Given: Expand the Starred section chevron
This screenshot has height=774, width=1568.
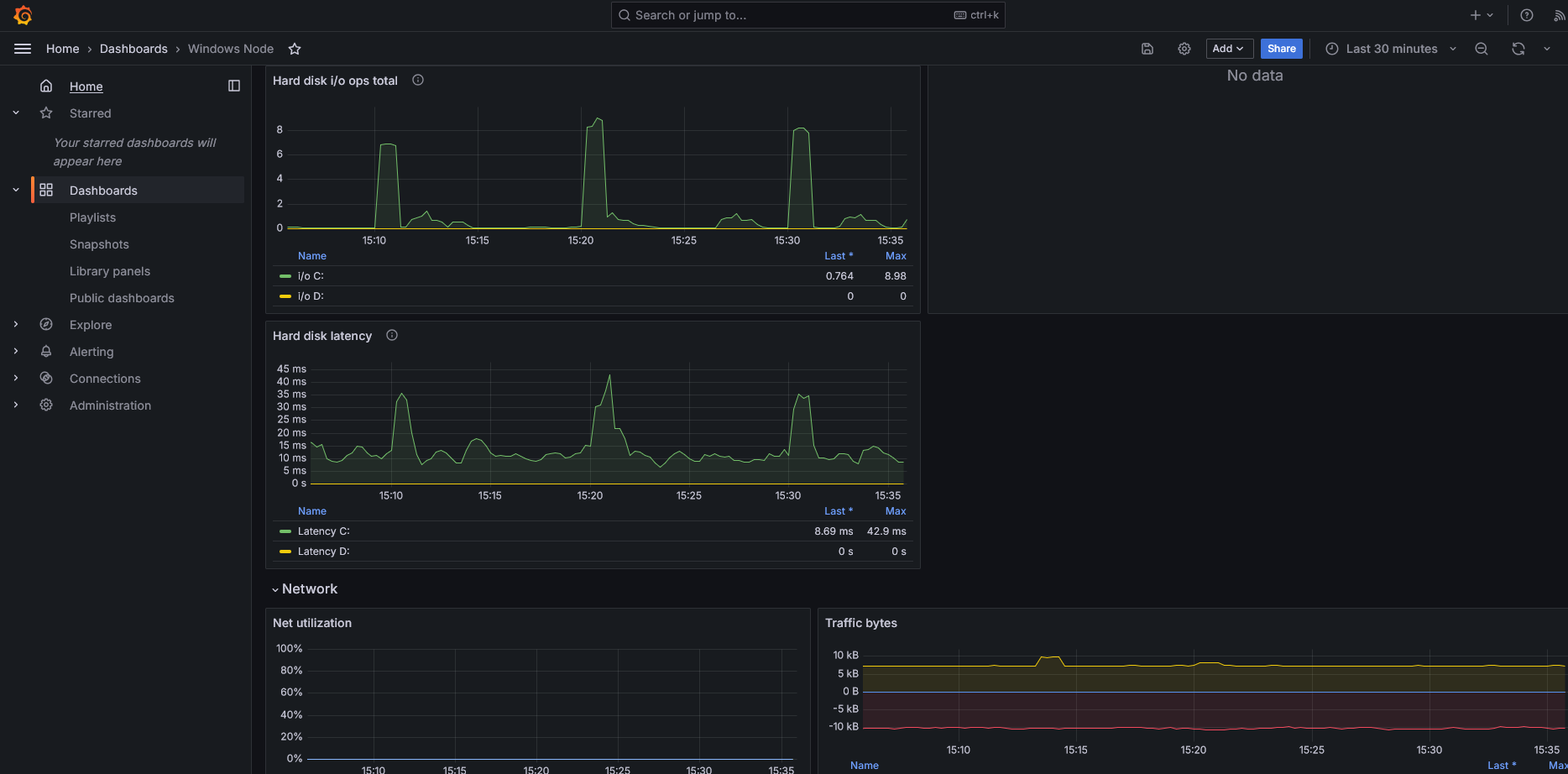Looking at the screenshot, I should [x=16, y=112].
